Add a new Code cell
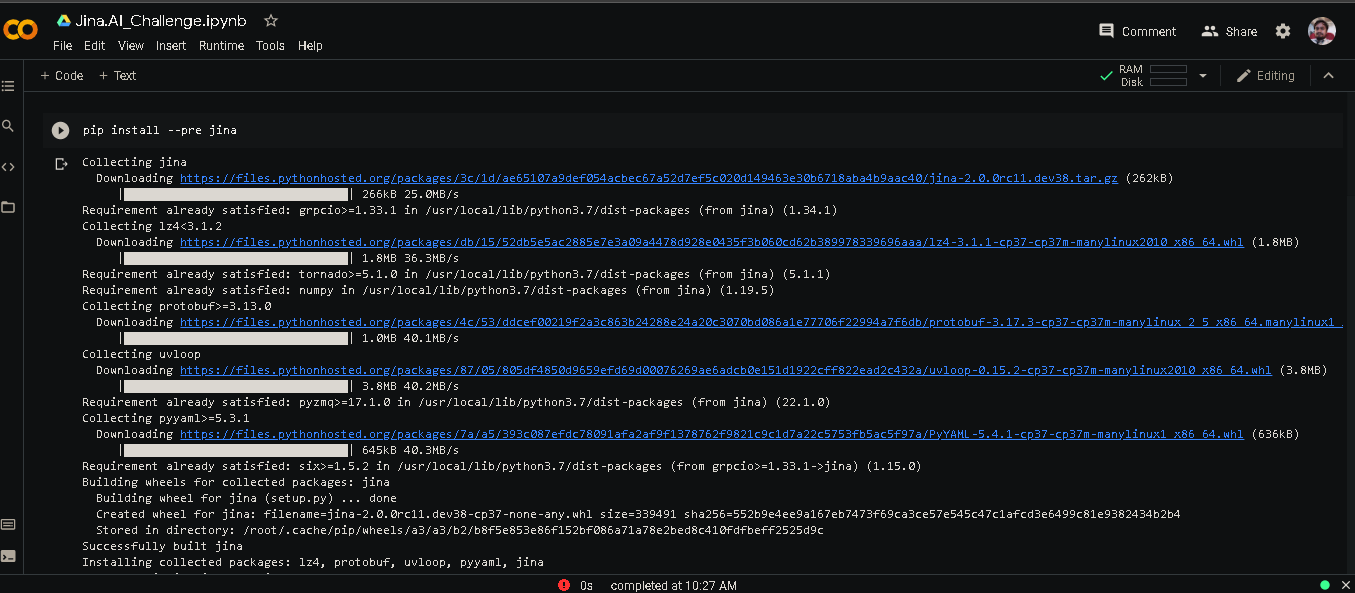The image size is (1355, 593). [x=62, y=76]
